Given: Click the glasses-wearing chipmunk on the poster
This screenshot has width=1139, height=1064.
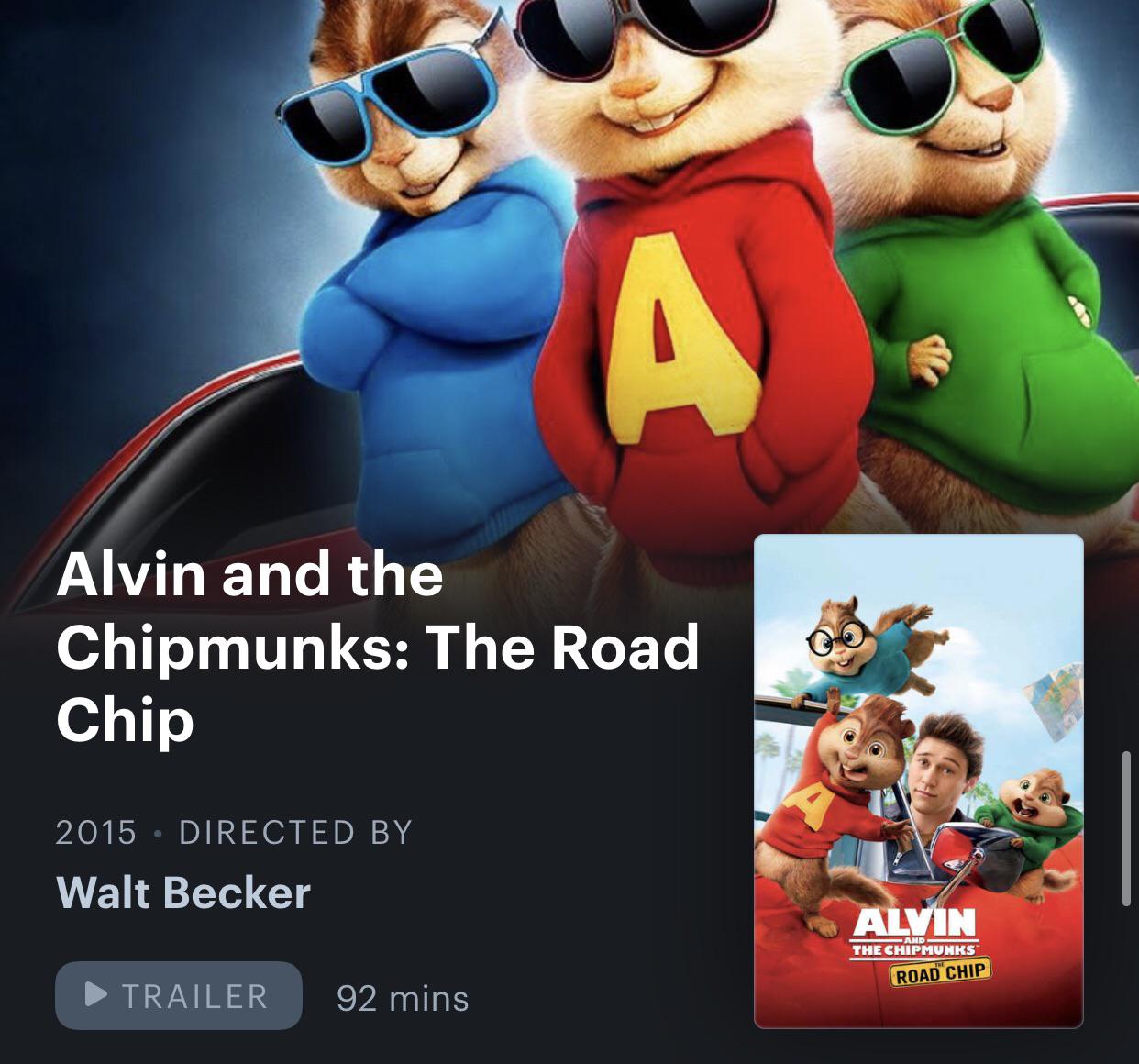Looking at the screenshot, I should click(857, 642).
